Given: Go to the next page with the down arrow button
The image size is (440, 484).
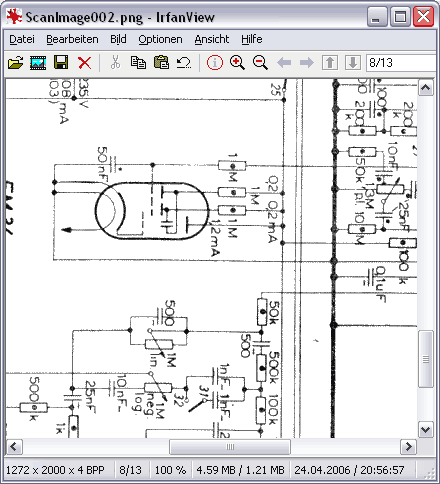Looking at the screenshot, I should (x=353, y=63).
